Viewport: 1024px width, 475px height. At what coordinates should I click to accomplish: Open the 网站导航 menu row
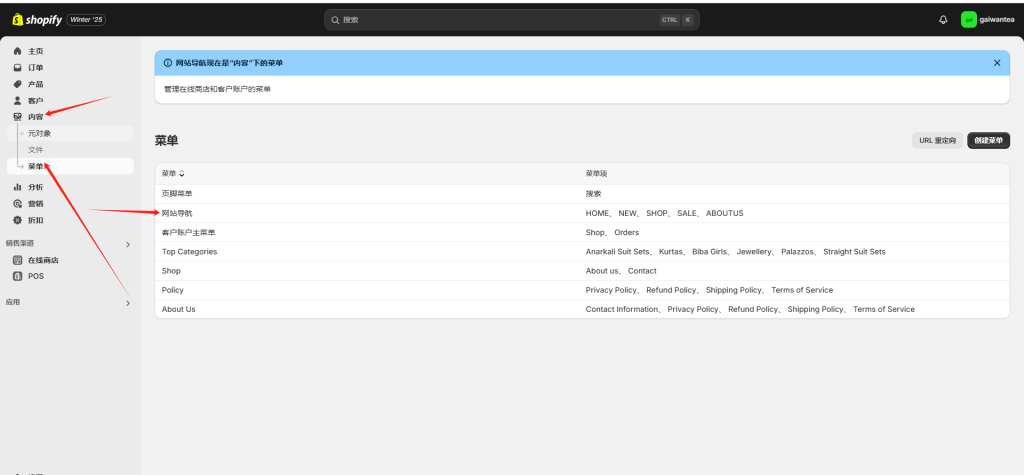tap(177, 213)
